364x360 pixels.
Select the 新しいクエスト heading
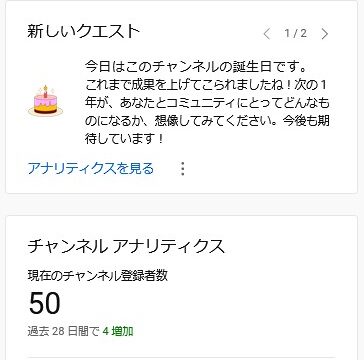click(x=83, y=32)
